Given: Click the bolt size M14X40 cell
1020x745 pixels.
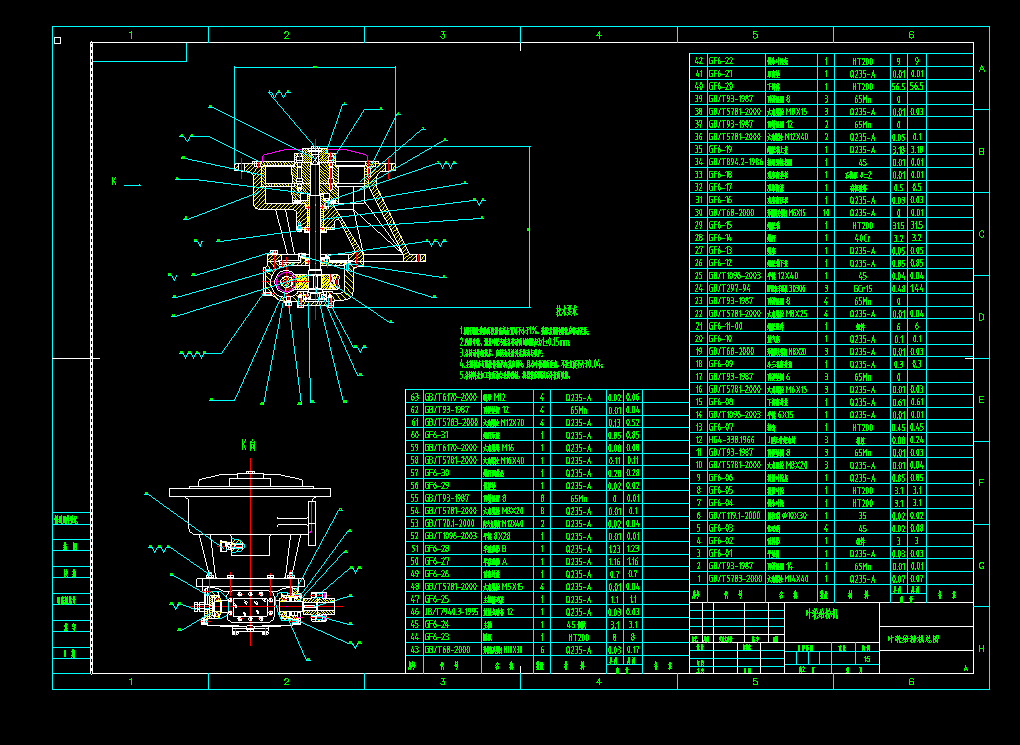Looking at the screenshot, I should (x=788, y=578).
